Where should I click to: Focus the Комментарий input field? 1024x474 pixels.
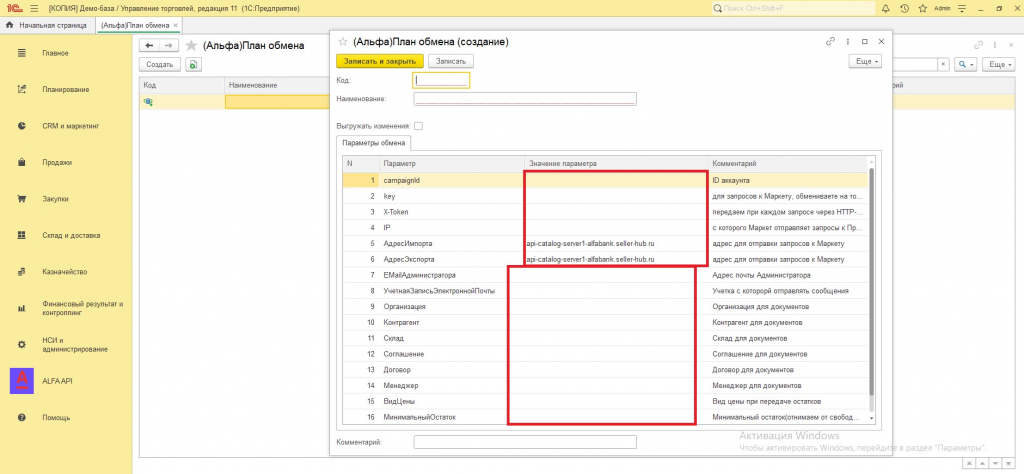(x=525, y=442)
